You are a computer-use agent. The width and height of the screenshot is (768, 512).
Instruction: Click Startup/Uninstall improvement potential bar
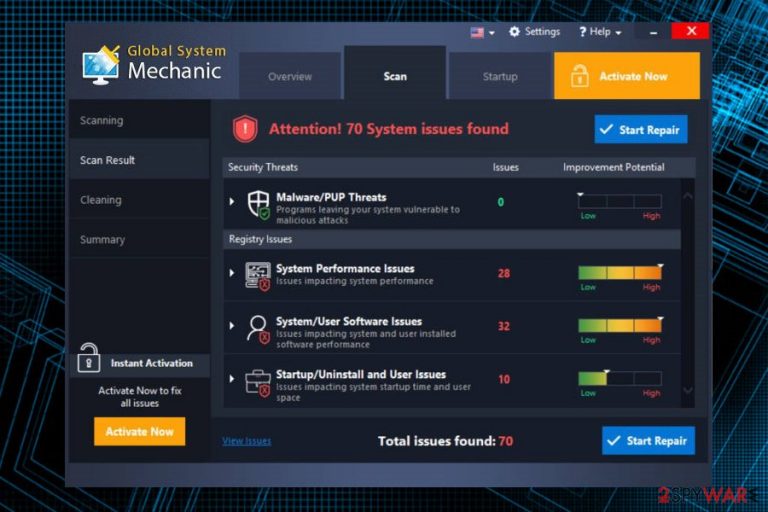tap(620, 378)
